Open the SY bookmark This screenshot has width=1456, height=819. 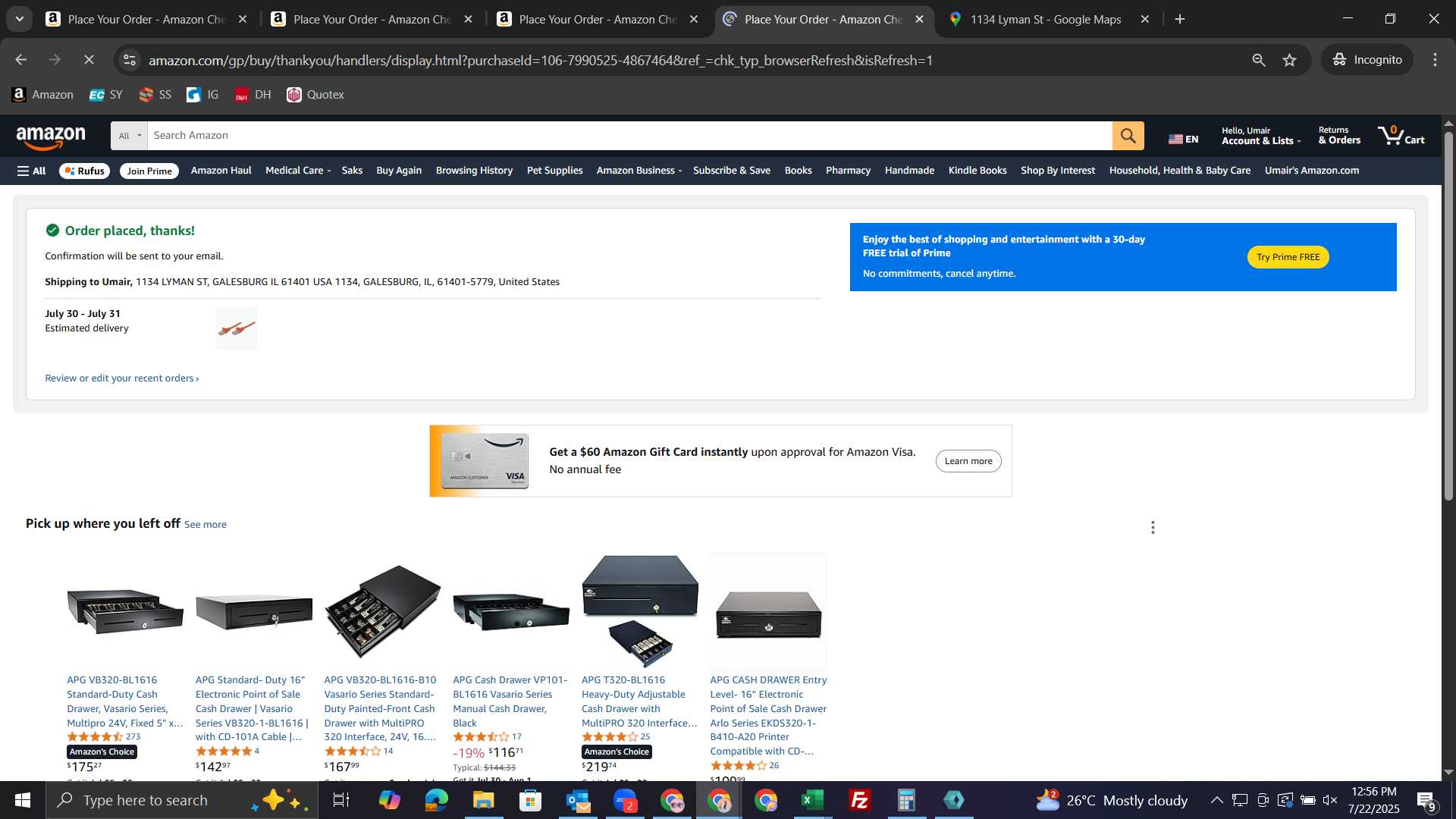(x=106, y=95)
